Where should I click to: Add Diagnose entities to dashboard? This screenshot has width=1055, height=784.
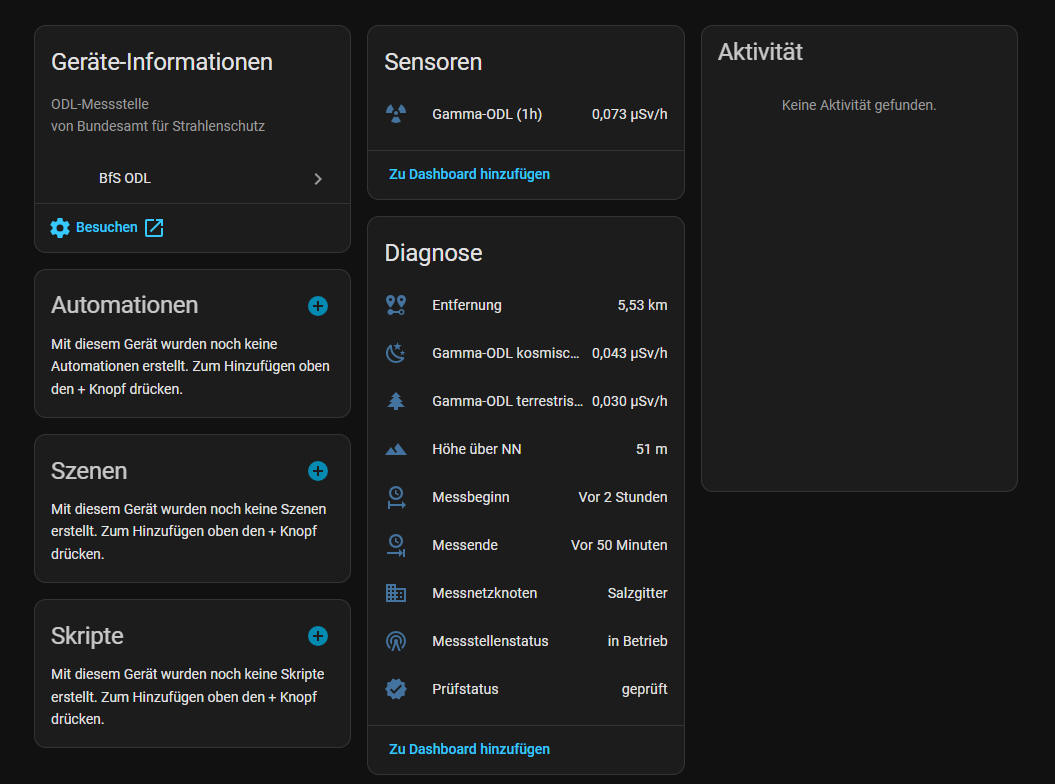(469, 749)
